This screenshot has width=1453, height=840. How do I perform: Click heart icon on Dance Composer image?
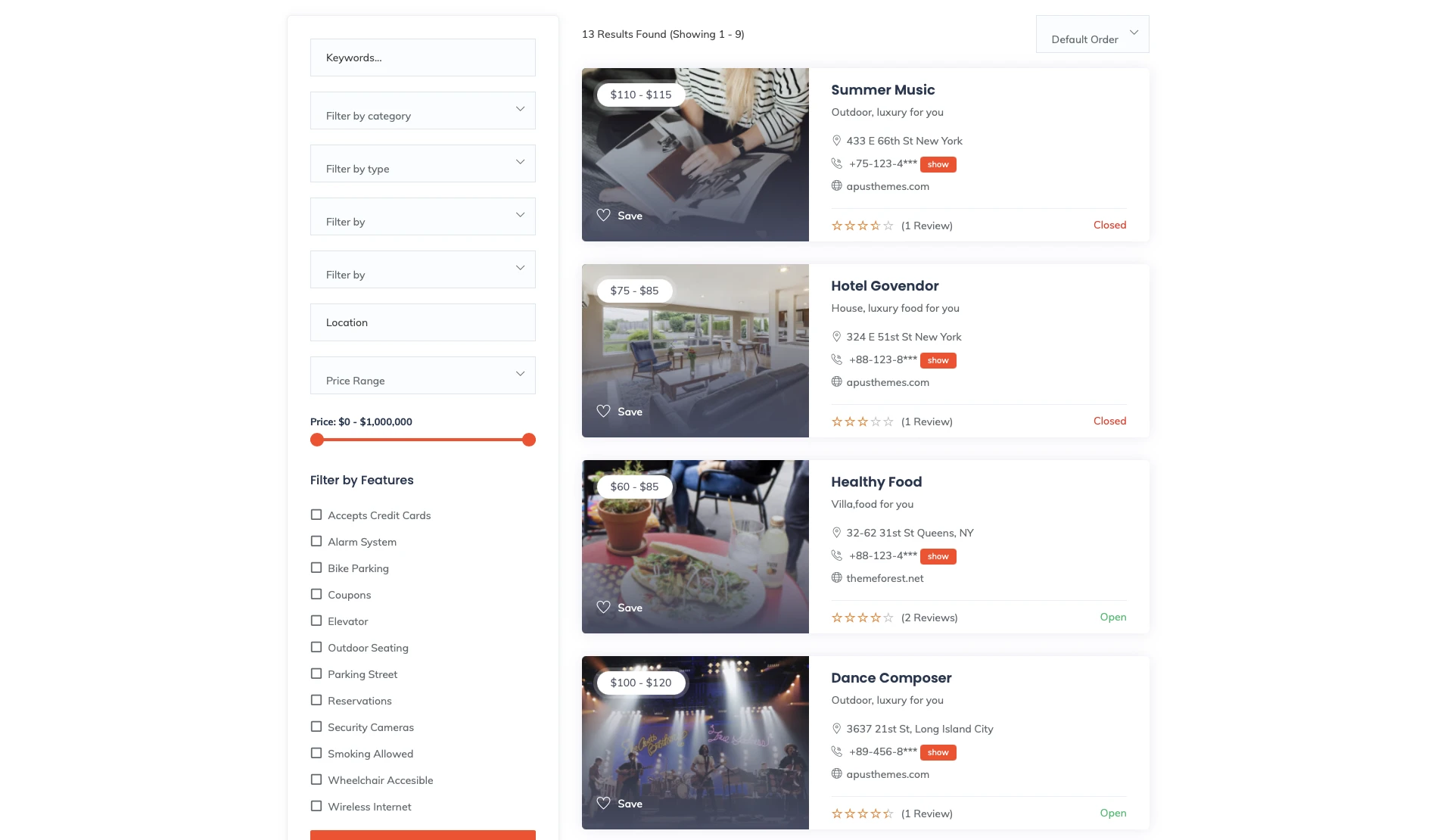click(603, 803)
